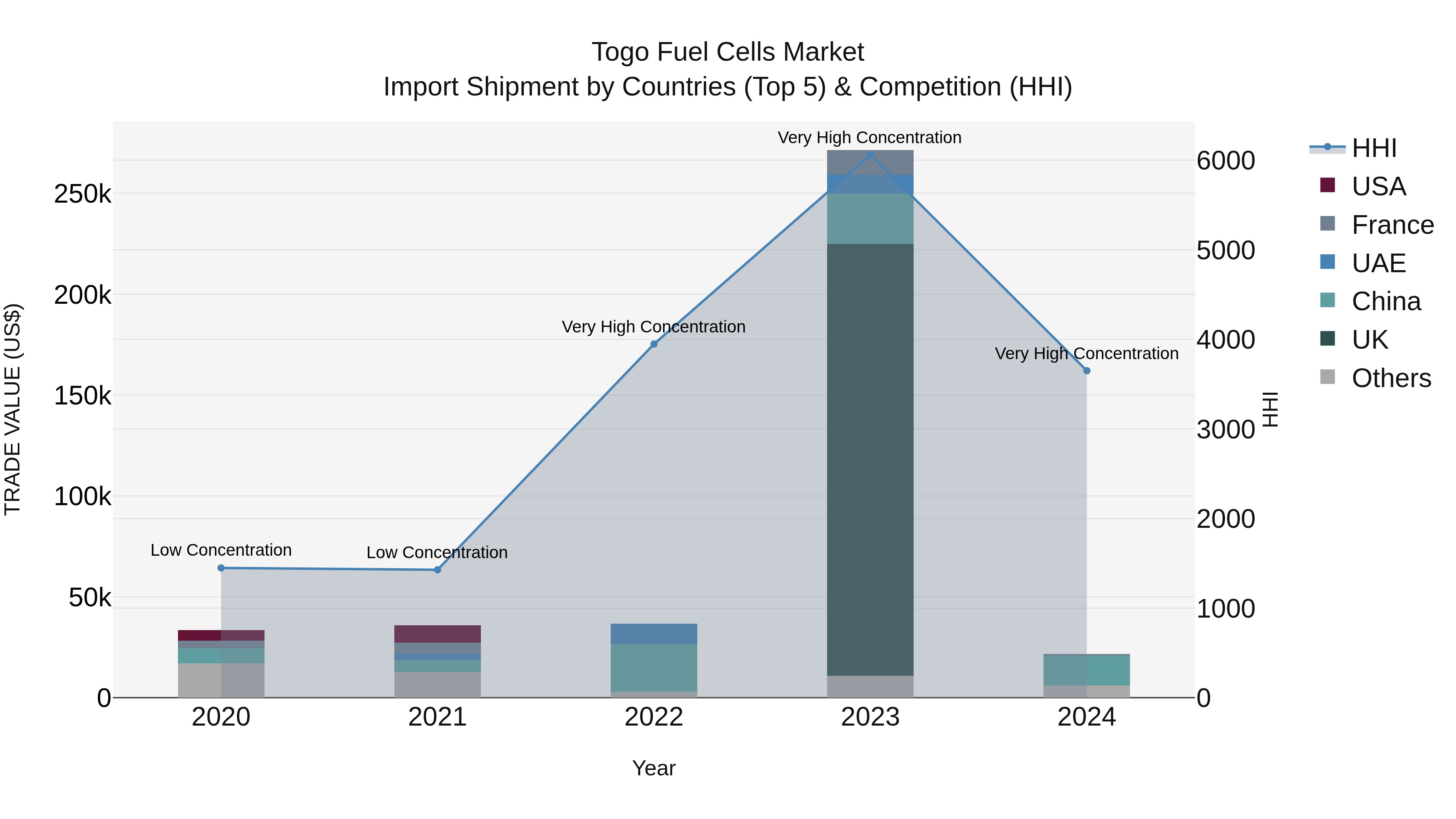1456x819 pixels.
Task: Click the 2023 x-axis tick label
Action: pyautogui.click(x=870, y=717)
